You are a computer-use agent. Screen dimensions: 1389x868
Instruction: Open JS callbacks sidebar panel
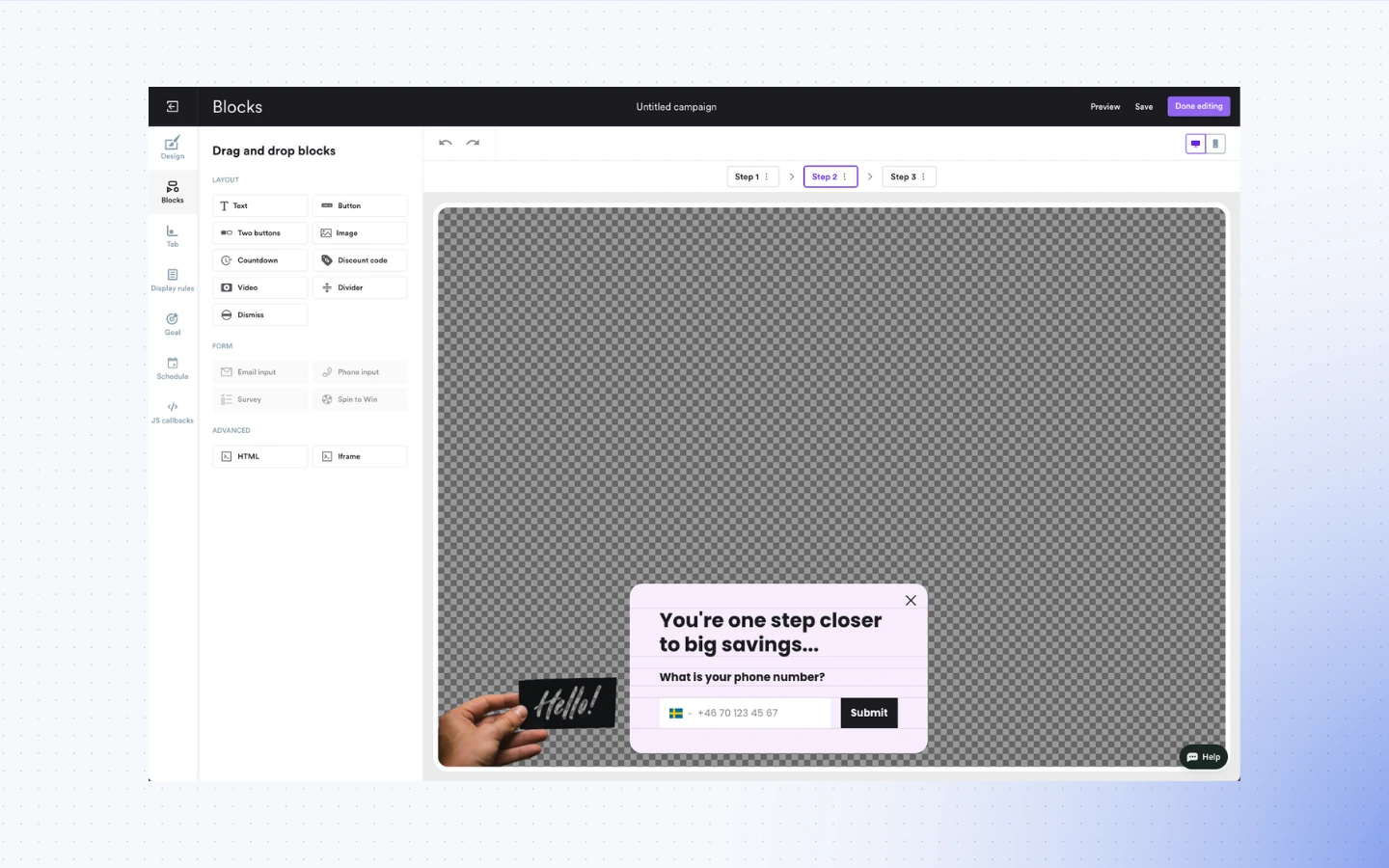coord(173,413)
